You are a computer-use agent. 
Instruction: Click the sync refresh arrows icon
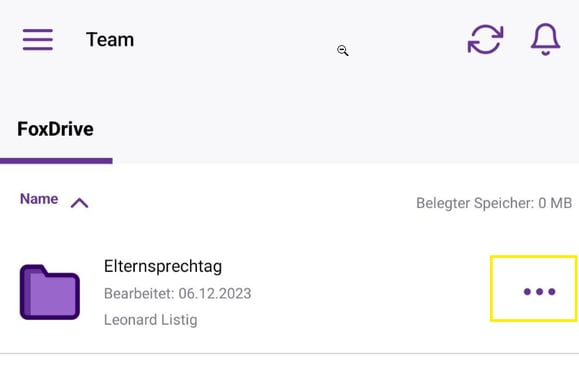click(x=486, y=40)
